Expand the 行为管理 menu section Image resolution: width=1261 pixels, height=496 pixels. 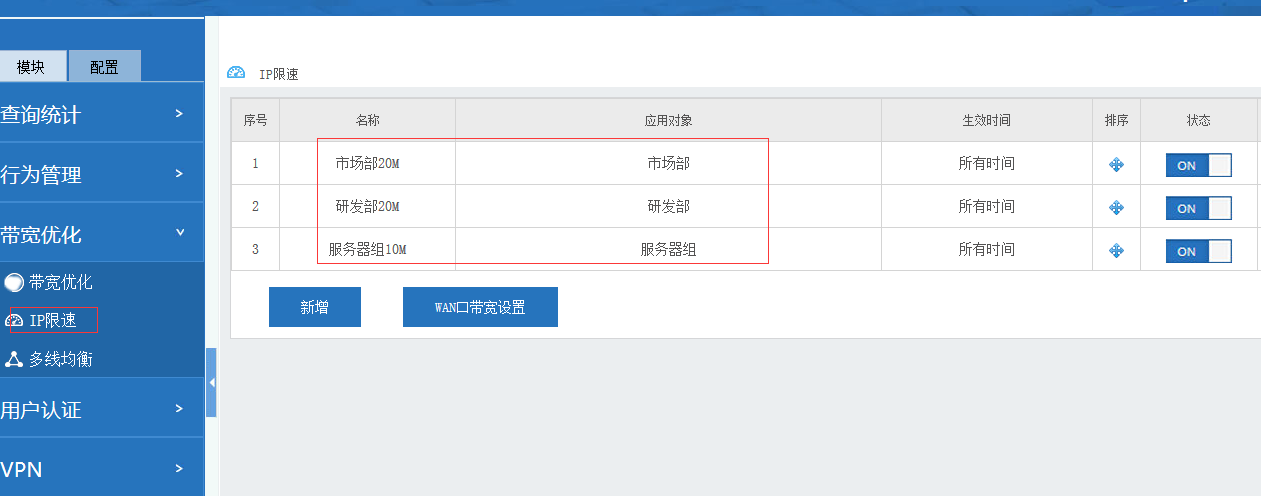click(100, 174)
